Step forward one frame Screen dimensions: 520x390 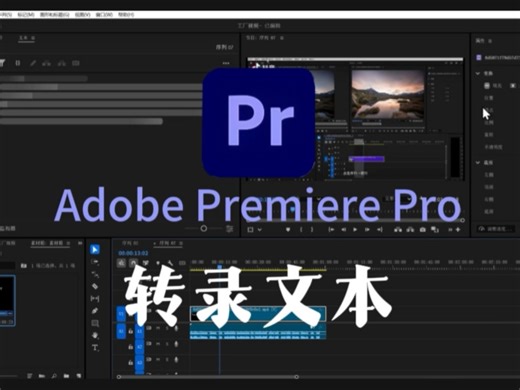click(367, 230)
